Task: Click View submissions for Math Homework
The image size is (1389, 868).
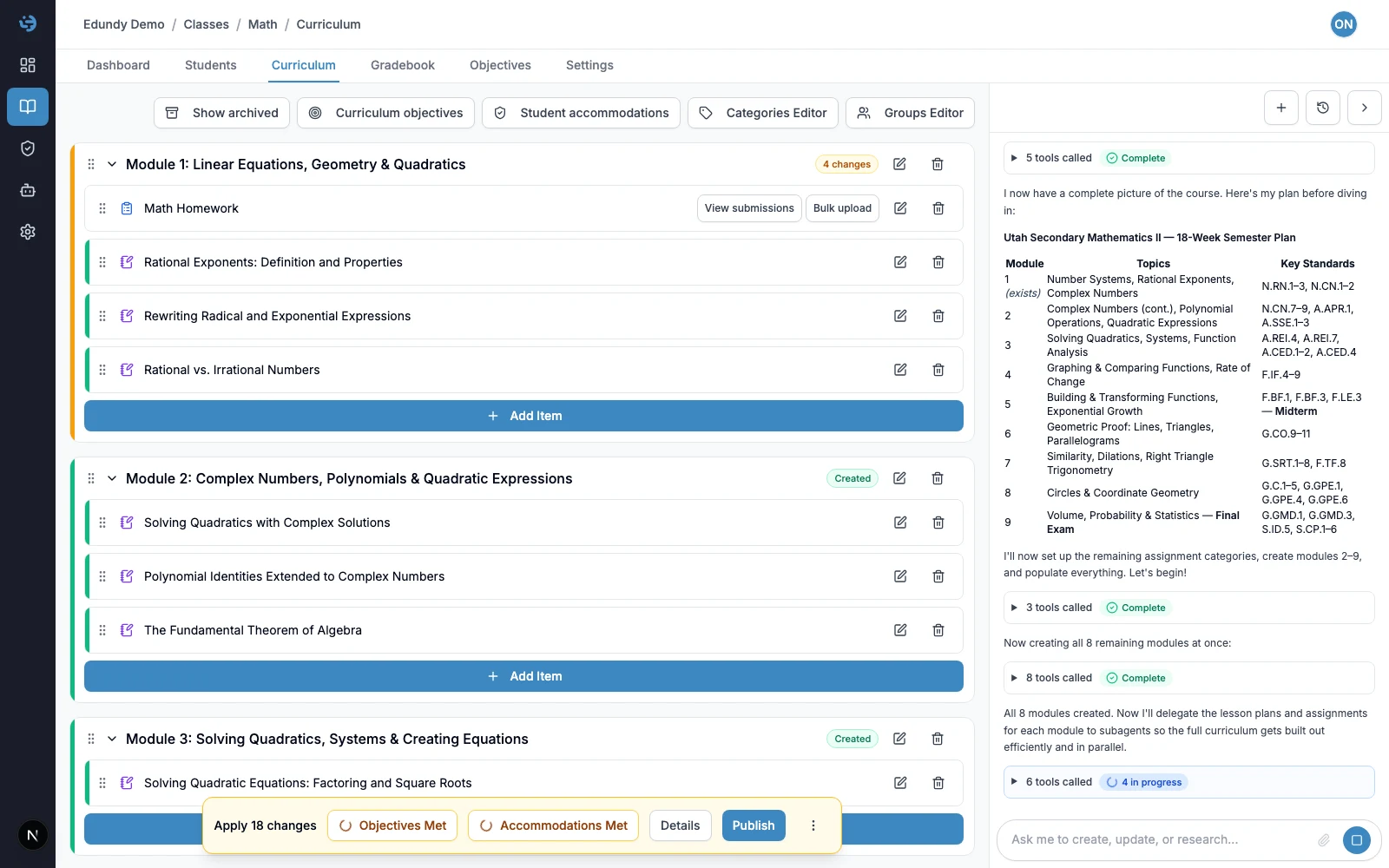Action: pyautogui.click(x=749, y=208)
